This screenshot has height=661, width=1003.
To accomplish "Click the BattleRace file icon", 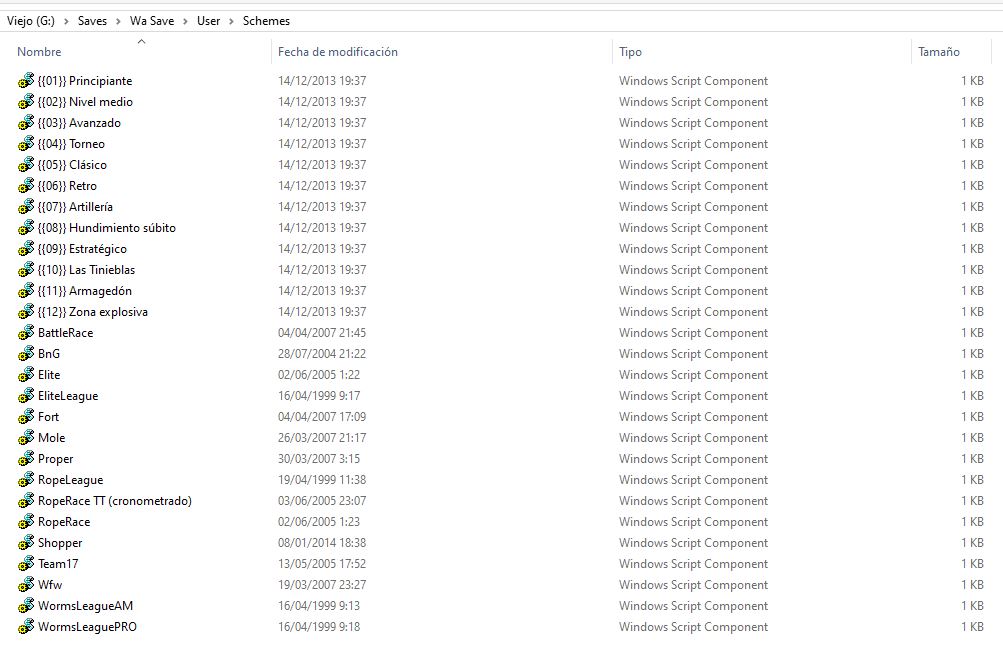I will point(26,333).
